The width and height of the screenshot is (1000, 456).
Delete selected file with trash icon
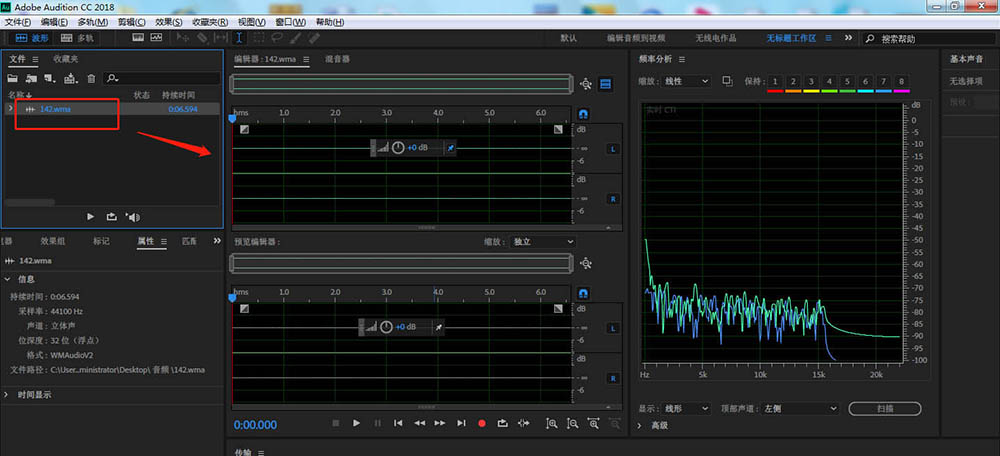coord(91,78)
